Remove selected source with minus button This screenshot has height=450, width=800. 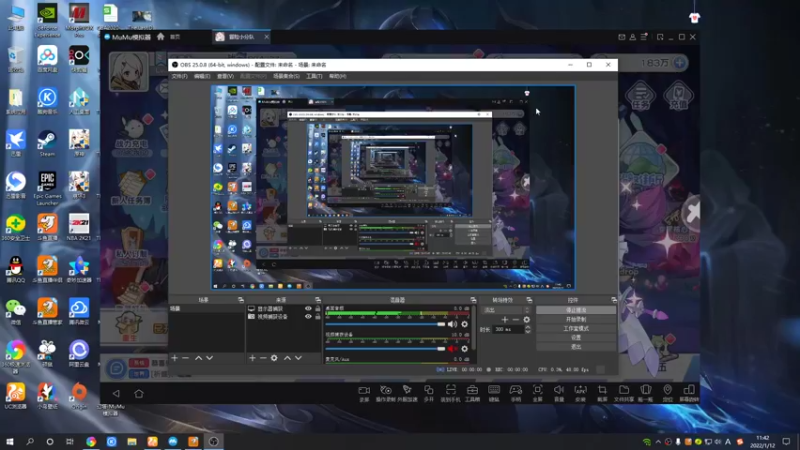click(x=263, y=358)
